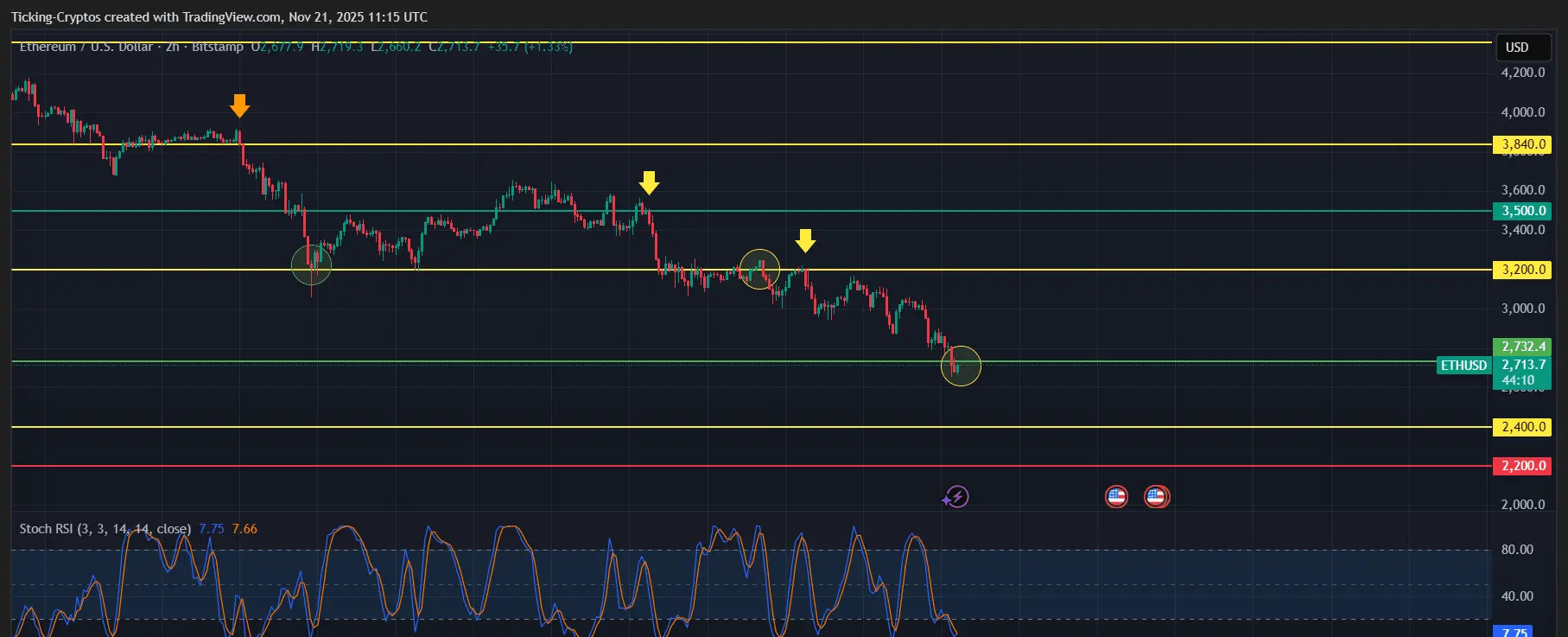The width and height of the screenshot is (1568, 637).
Task: Select the orange down arrow drawing
Action: click(239, 106)
